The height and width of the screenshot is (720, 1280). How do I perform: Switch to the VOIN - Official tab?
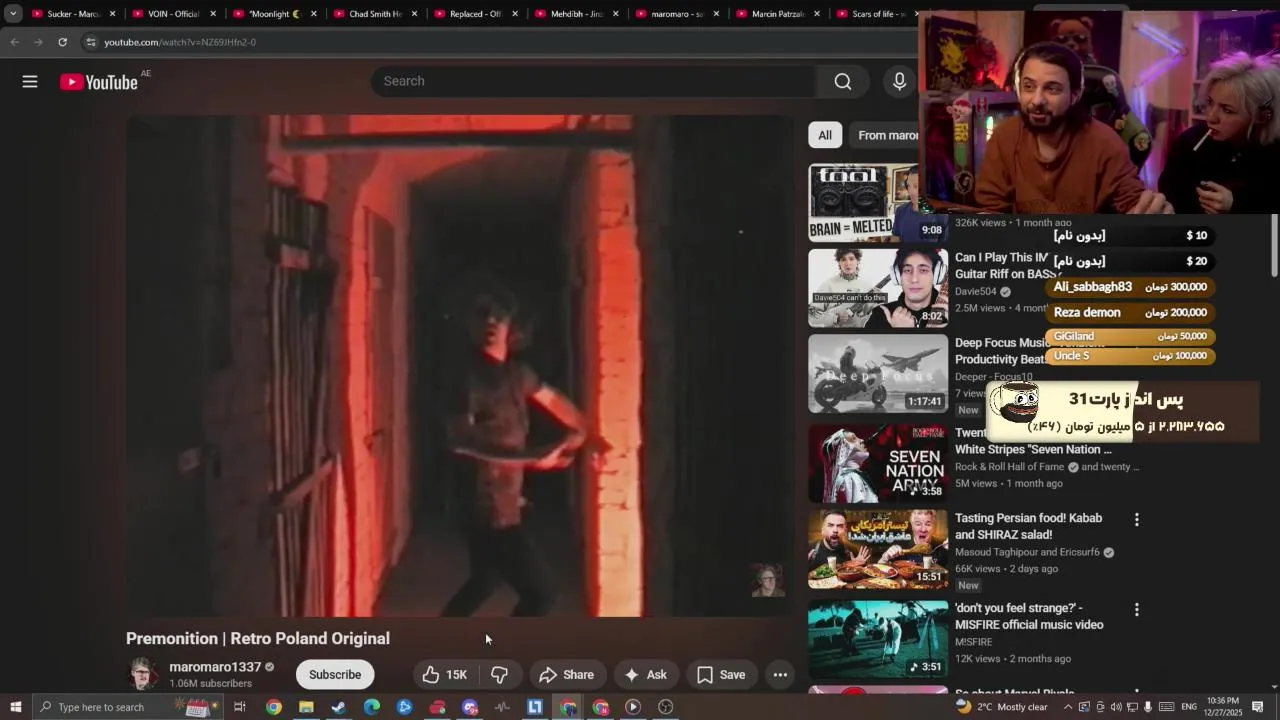point(174,14)
